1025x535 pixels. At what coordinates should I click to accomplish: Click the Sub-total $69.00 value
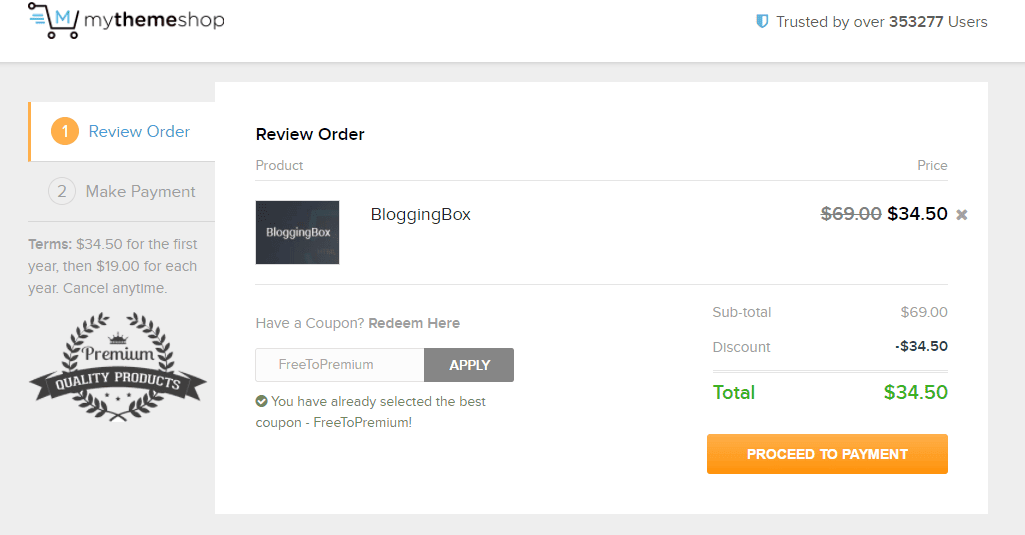(924, 312)
